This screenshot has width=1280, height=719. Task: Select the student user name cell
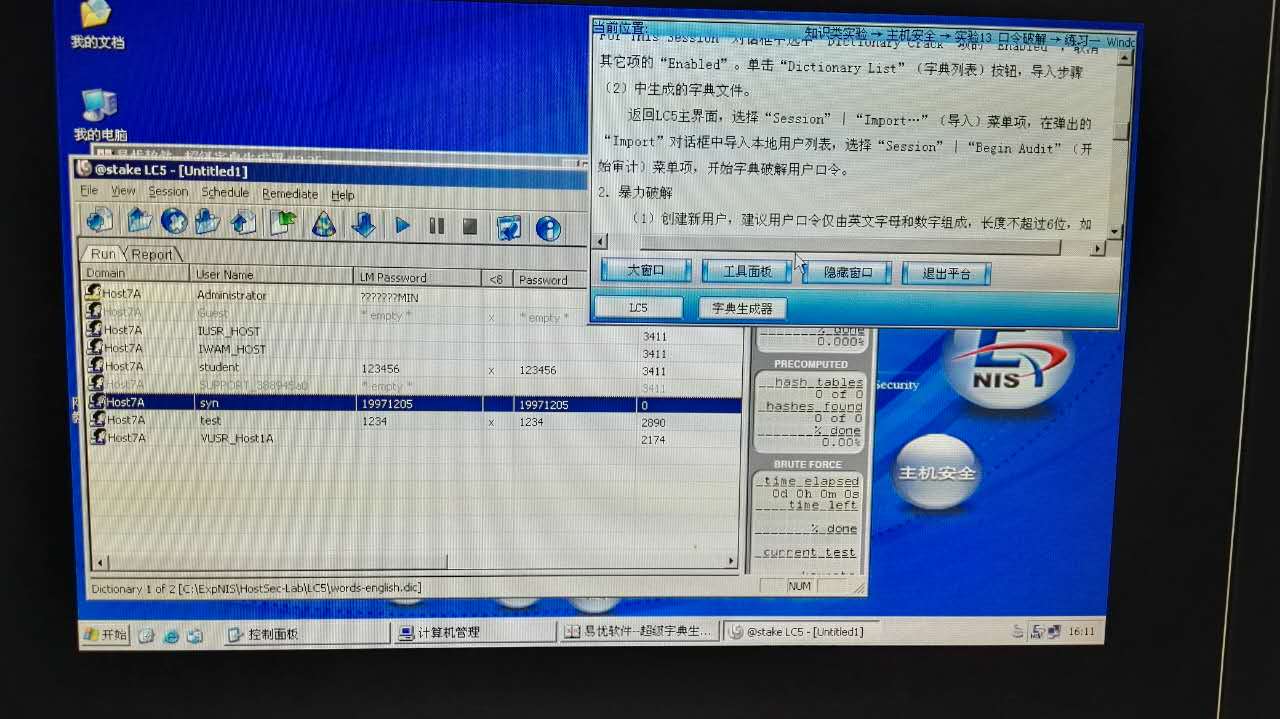click(x=218, y=367)
